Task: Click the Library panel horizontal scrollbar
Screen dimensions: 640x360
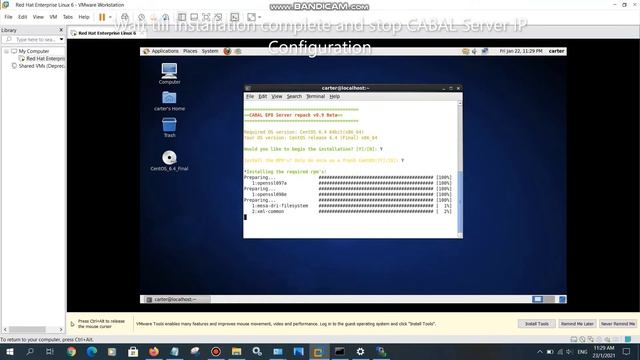Action: 33,329
